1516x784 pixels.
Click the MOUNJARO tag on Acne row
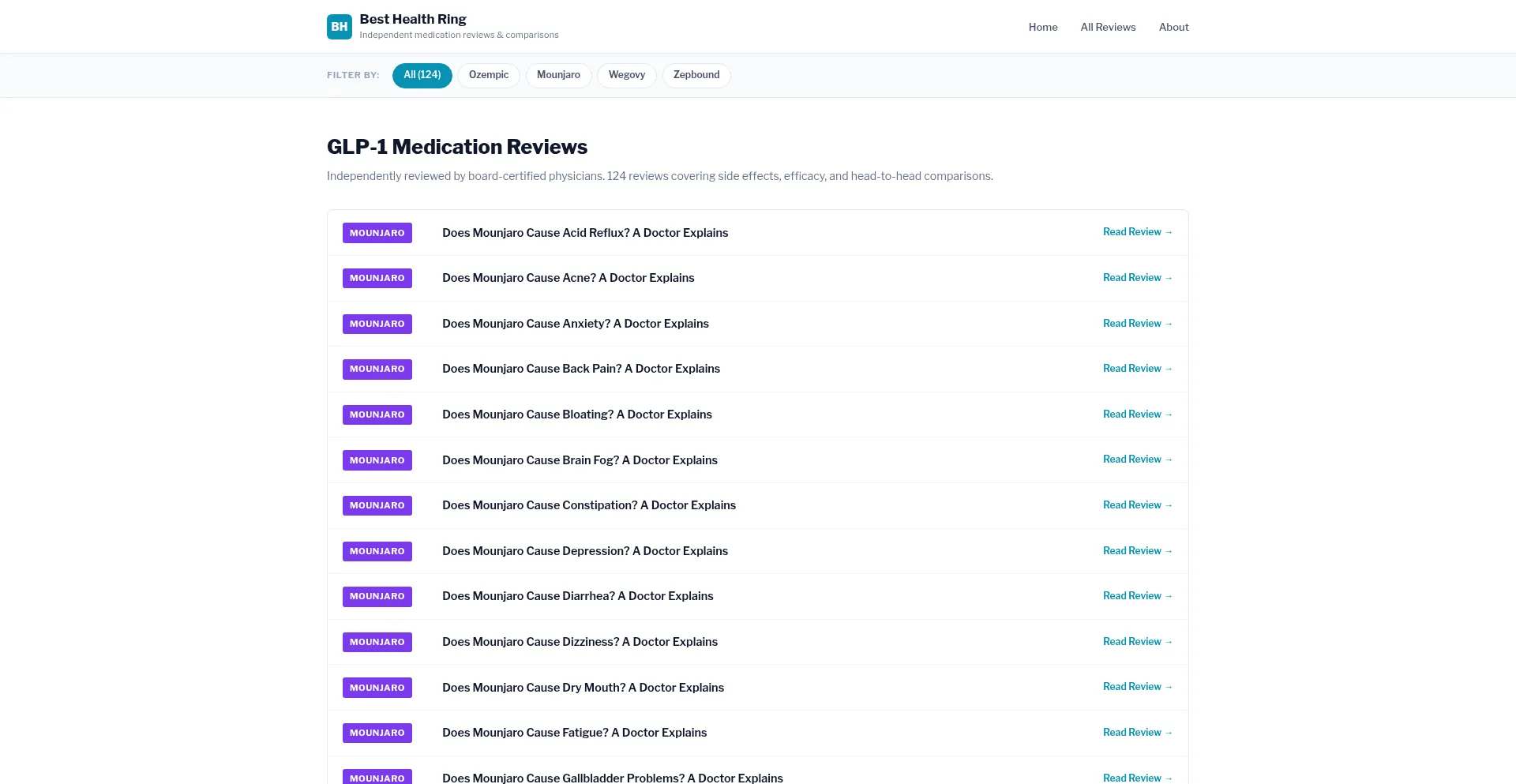pos(377,278)
